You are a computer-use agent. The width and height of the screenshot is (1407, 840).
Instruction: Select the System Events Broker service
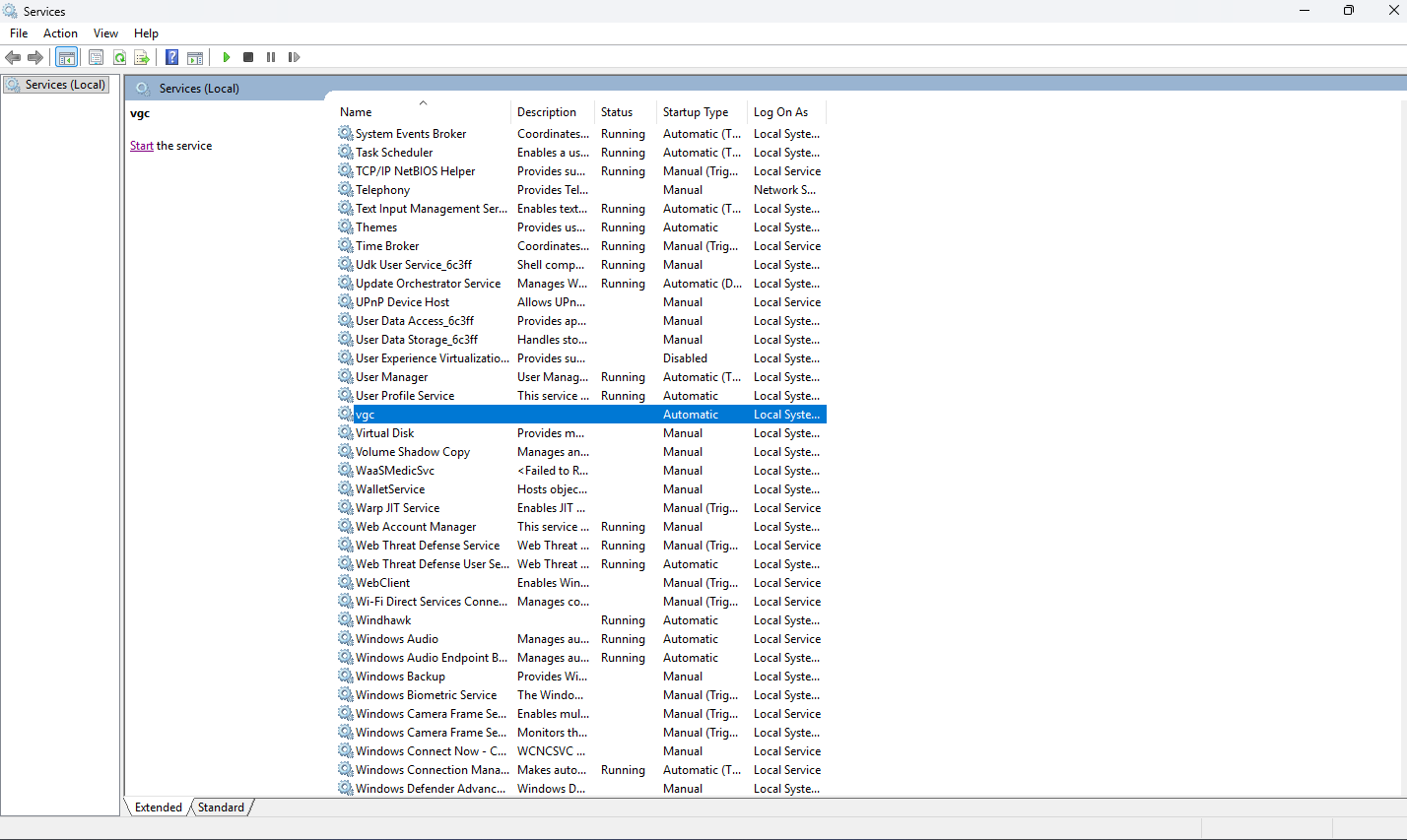(x=581, y=134)
